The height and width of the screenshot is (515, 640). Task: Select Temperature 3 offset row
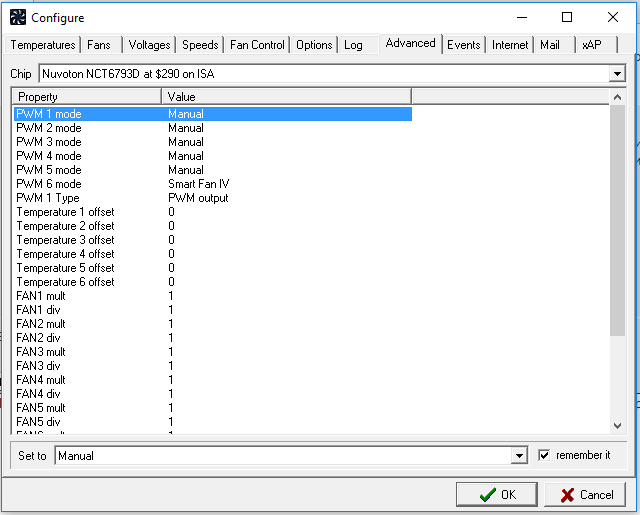point(213,240)
